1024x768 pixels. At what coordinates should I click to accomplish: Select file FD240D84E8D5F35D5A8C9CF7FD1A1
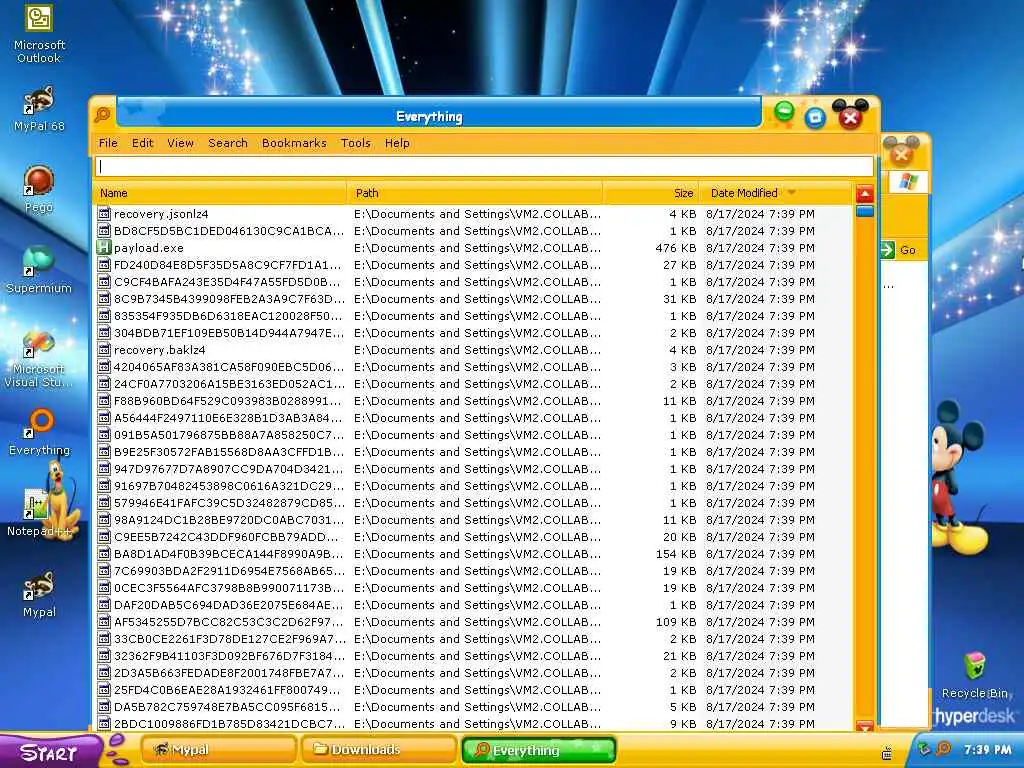(x=473, y=264)
